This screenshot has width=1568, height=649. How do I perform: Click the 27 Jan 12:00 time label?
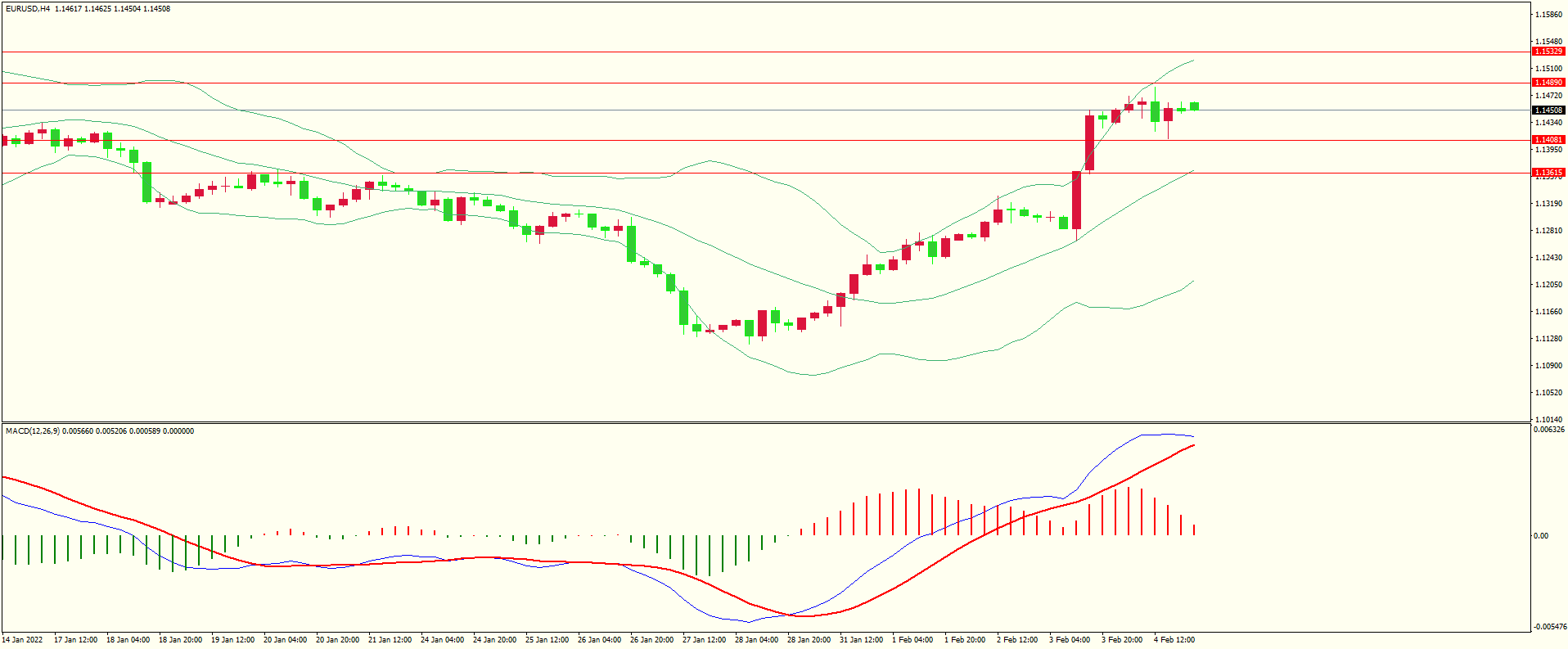[704, 640]
